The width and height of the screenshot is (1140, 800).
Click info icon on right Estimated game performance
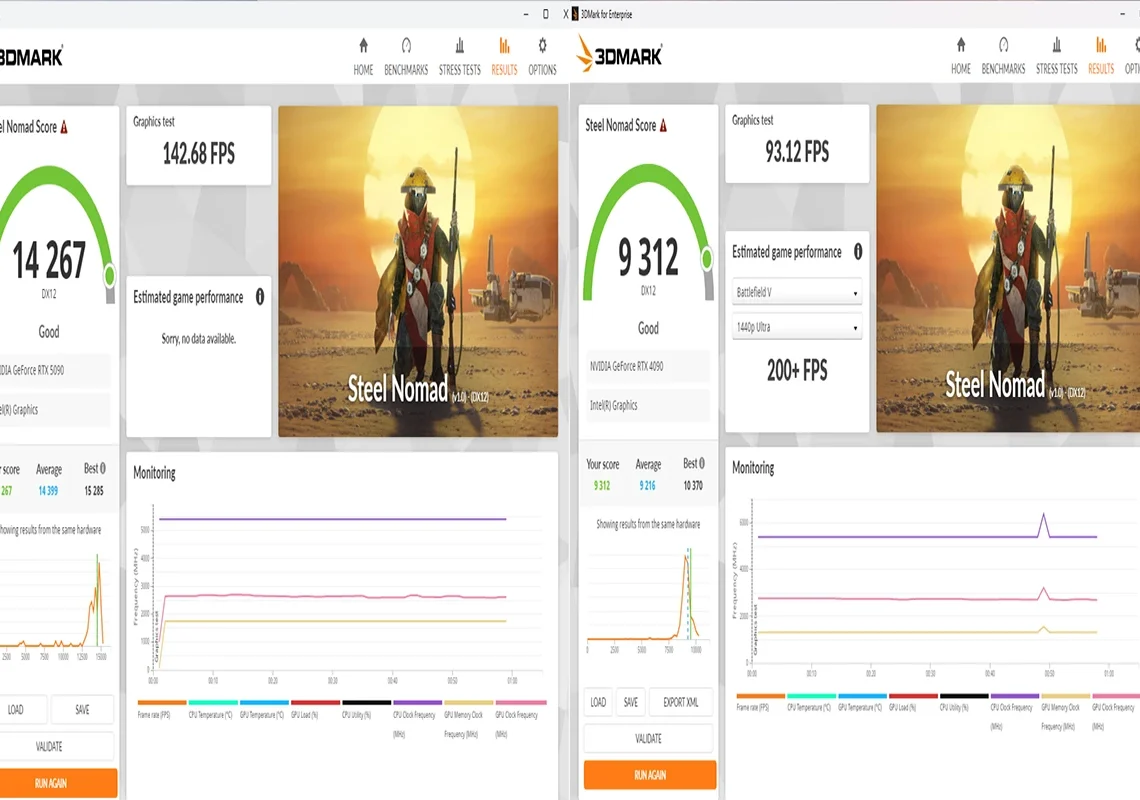point(858,252)
